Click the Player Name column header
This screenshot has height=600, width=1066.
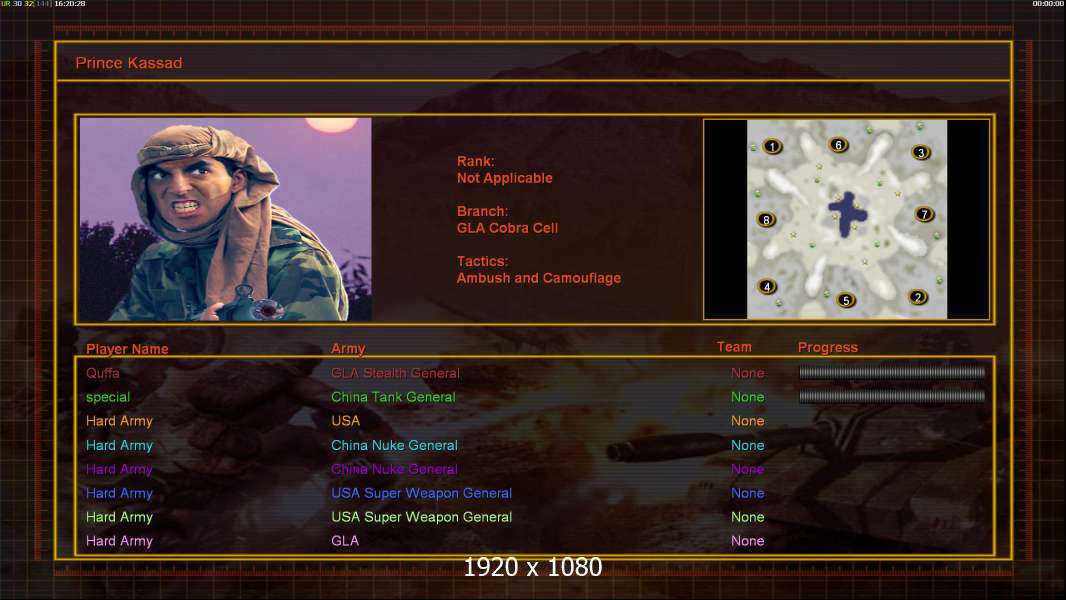tap(127, 349)
